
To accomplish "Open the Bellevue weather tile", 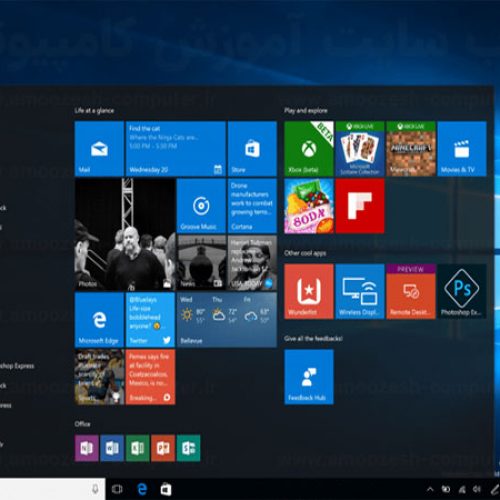I will 227,320.
